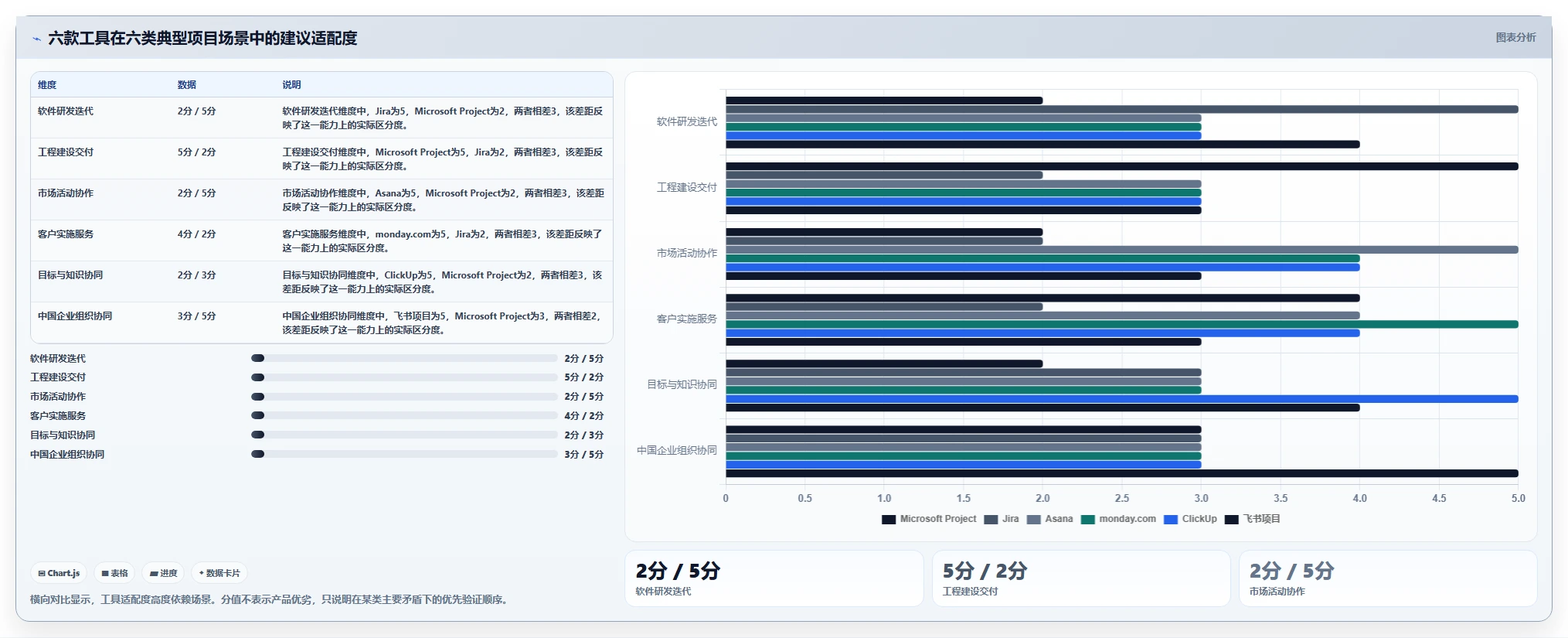Click the 表格 tag chip
Screen dimensions: 1568x638
114,573
